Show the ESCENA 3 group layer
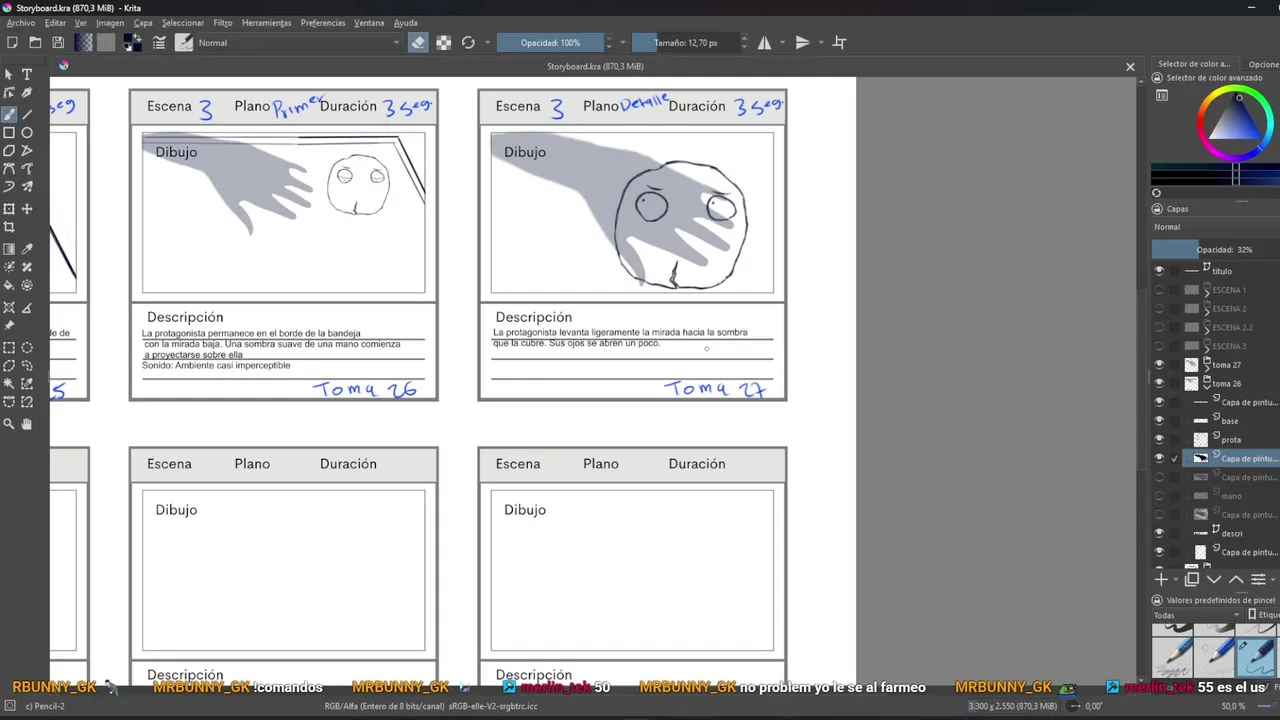1280x720 pixels. point(1159,345)
